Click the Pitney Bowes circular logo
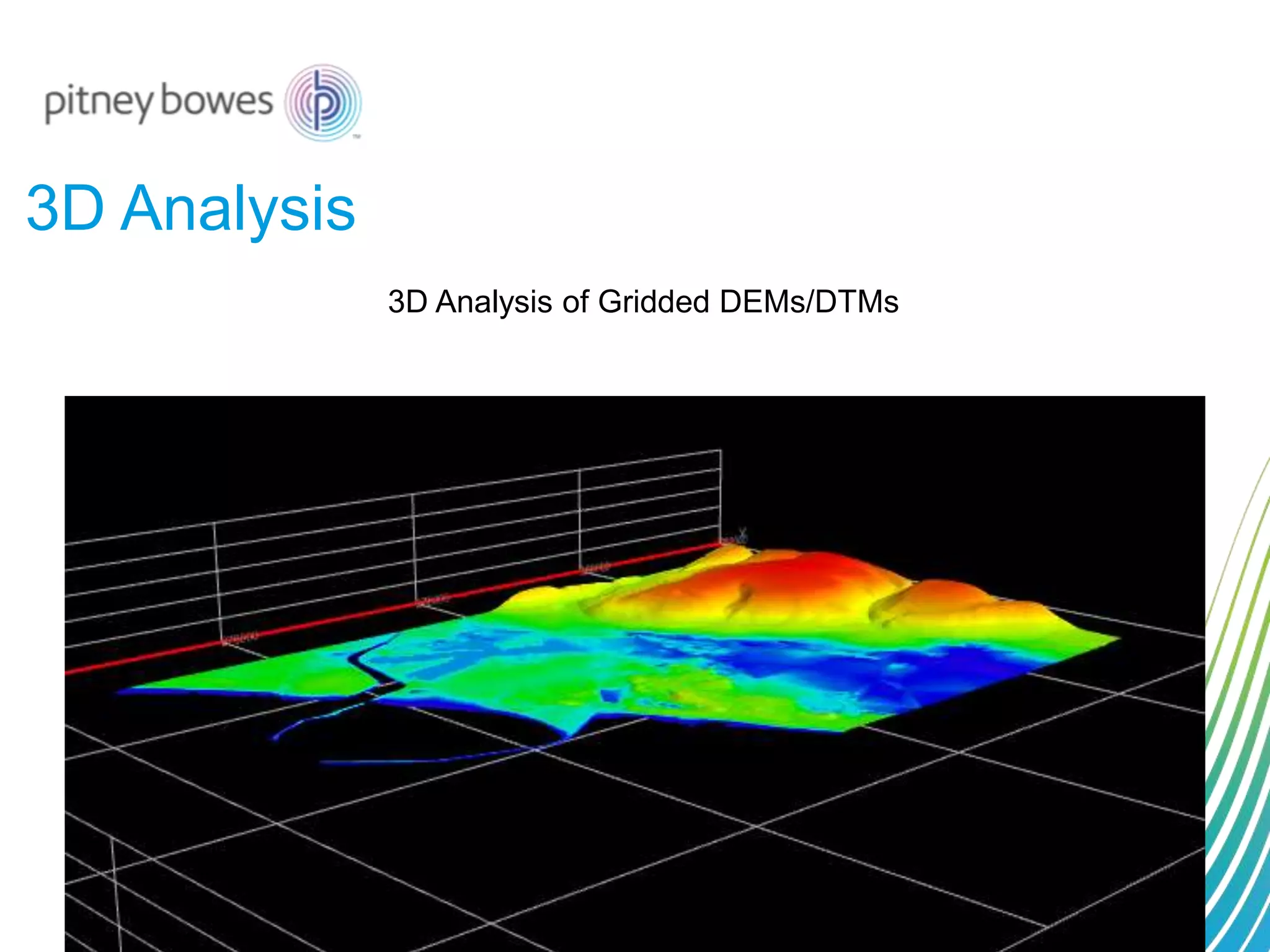 click(323, 102)
